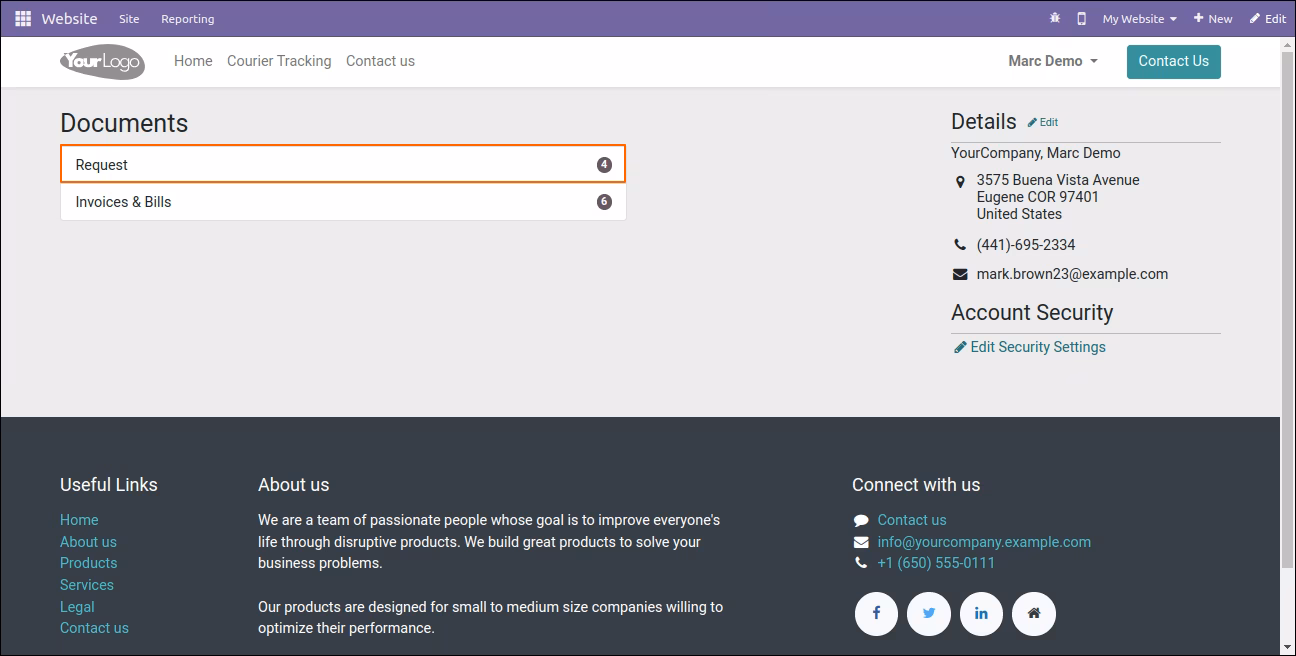Open the Request documents row
This screenshot has height=656, width=1296.
pyautogui.click(x=343, y=165)
